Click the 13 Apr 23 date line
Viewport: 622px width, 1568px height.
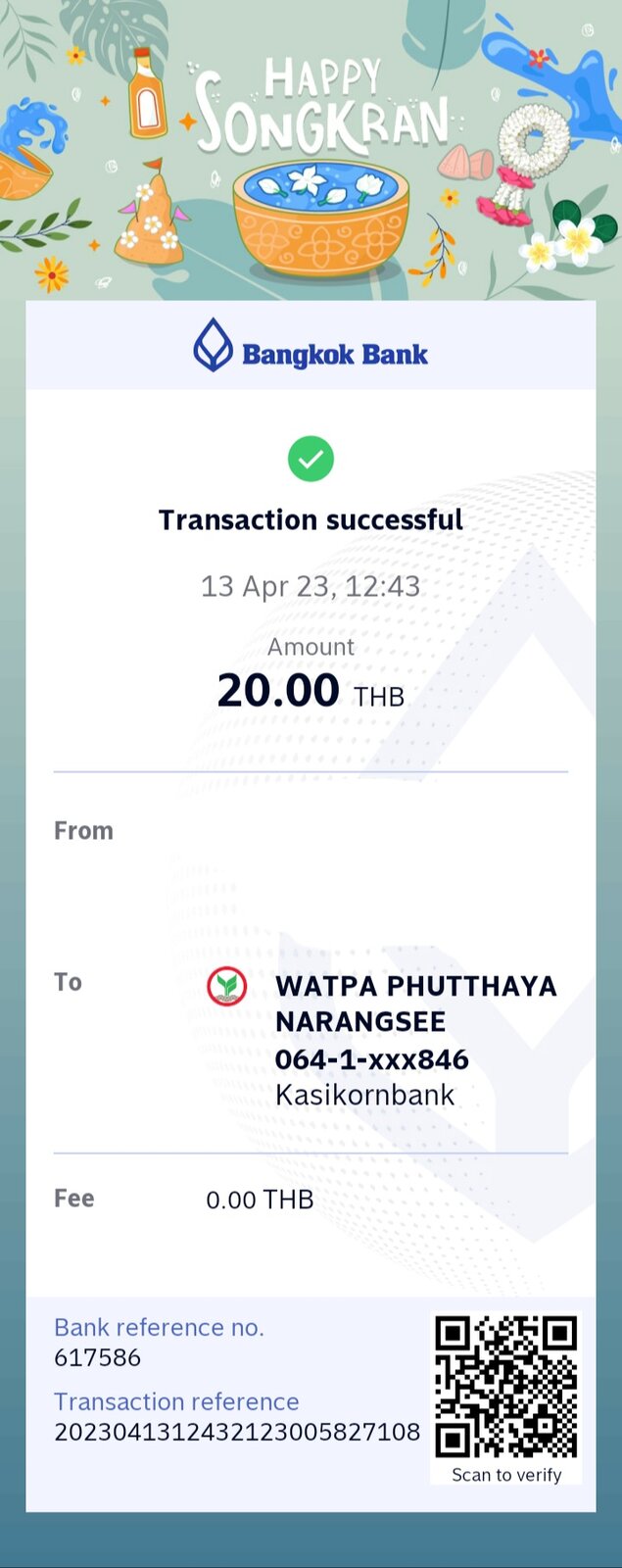[x=311, y=586]
